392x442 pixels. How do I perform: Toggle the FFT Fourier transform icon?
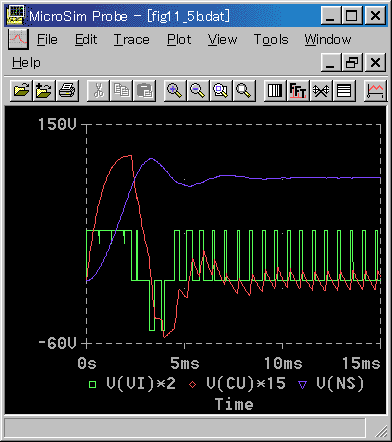click(x=298, y=91)
